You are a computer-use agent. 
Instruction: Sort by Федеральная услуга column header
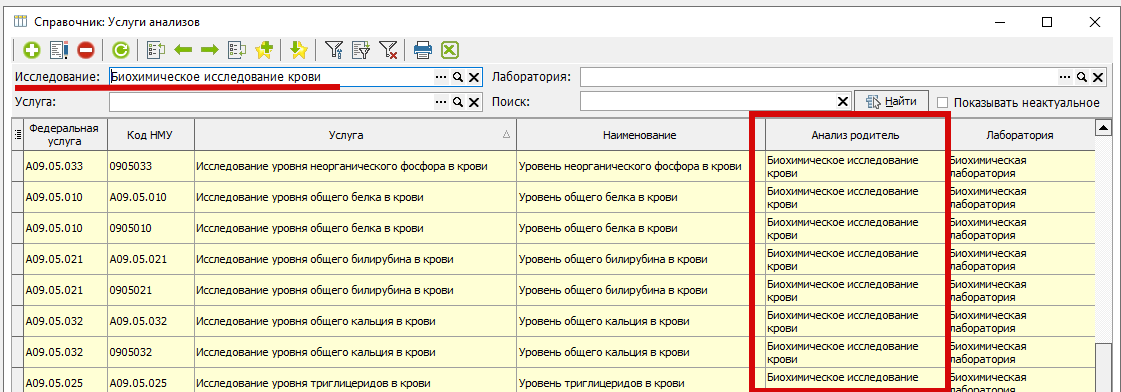[x=66, y=134]
